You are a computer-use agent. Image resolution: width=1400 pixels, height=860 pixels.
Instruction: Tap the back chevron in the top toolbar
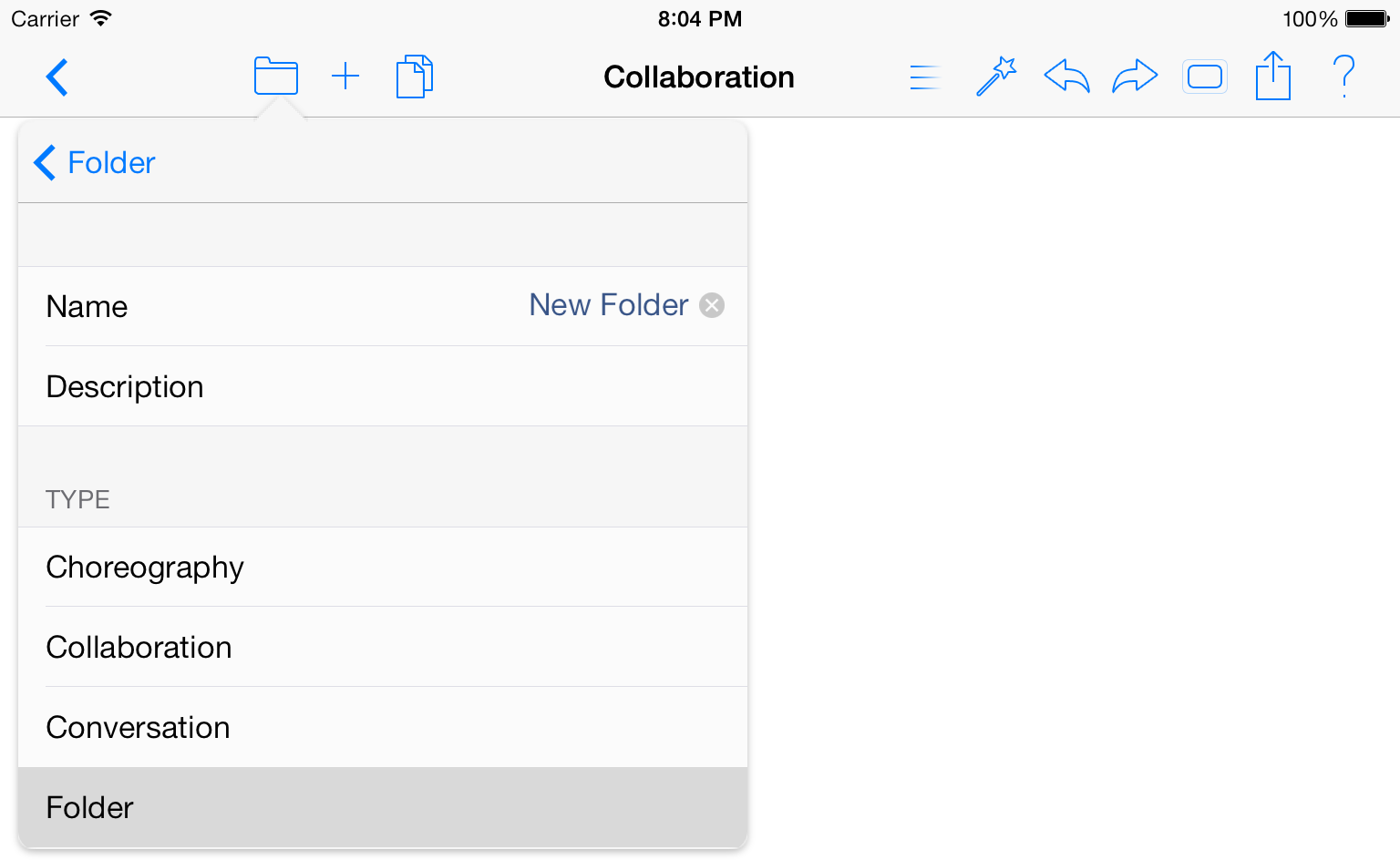pyautogui.click(x=57, y=77)
